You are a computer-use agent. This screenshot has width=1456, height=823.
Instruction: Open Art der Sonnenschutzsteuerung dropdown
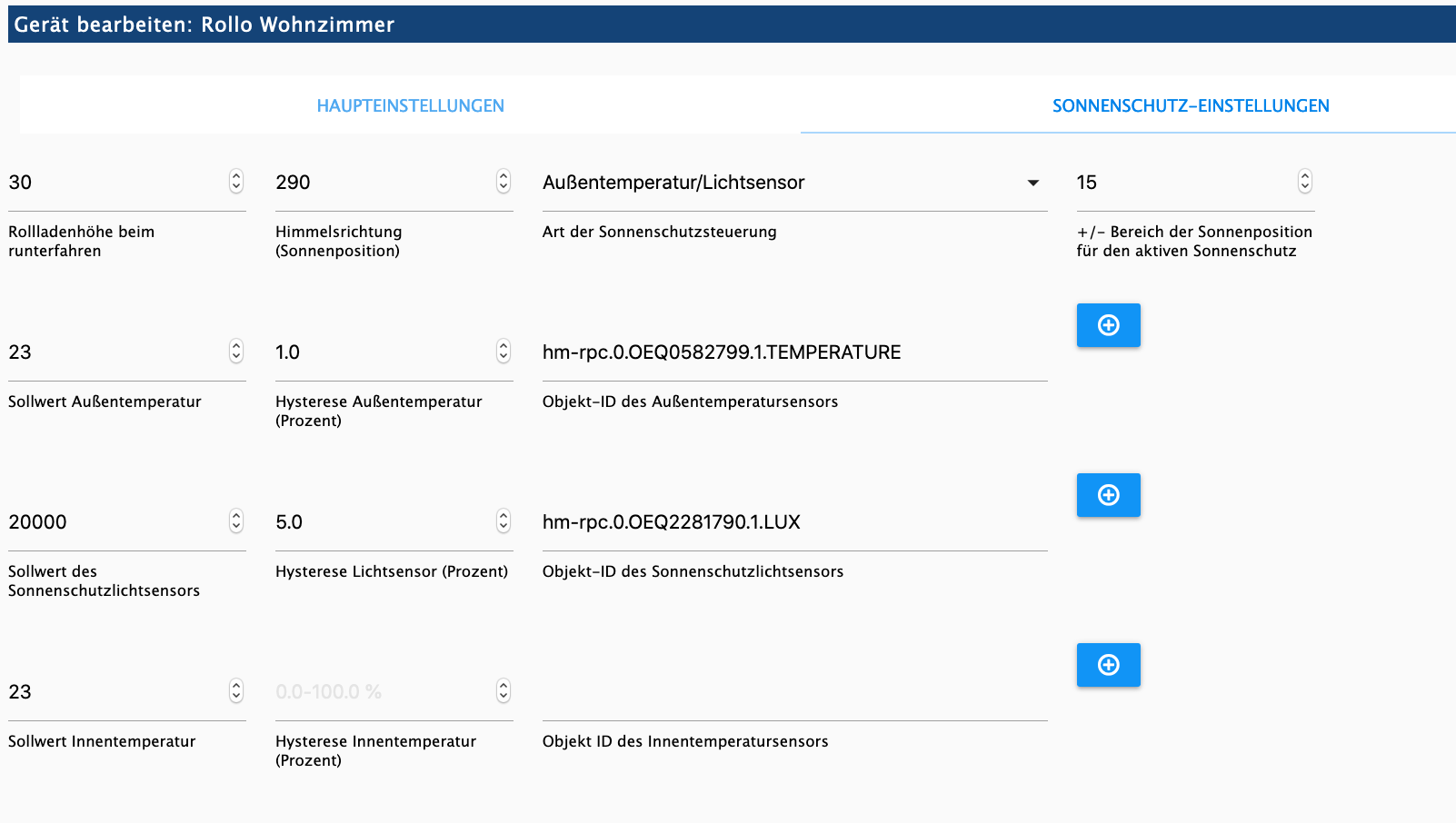pos(793,183)
